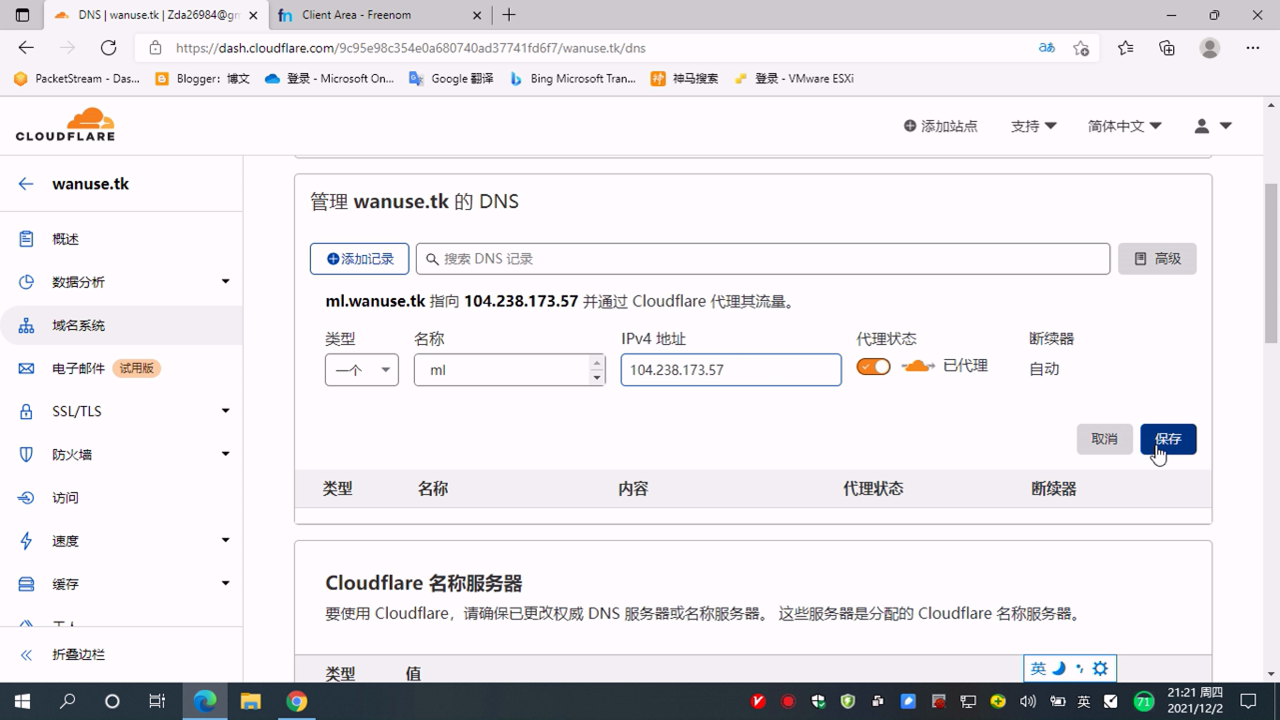This screenshot has width=1280, height=720.
Task: Open 简体中文 language dropdown
Action: [x=1125, y=126]
